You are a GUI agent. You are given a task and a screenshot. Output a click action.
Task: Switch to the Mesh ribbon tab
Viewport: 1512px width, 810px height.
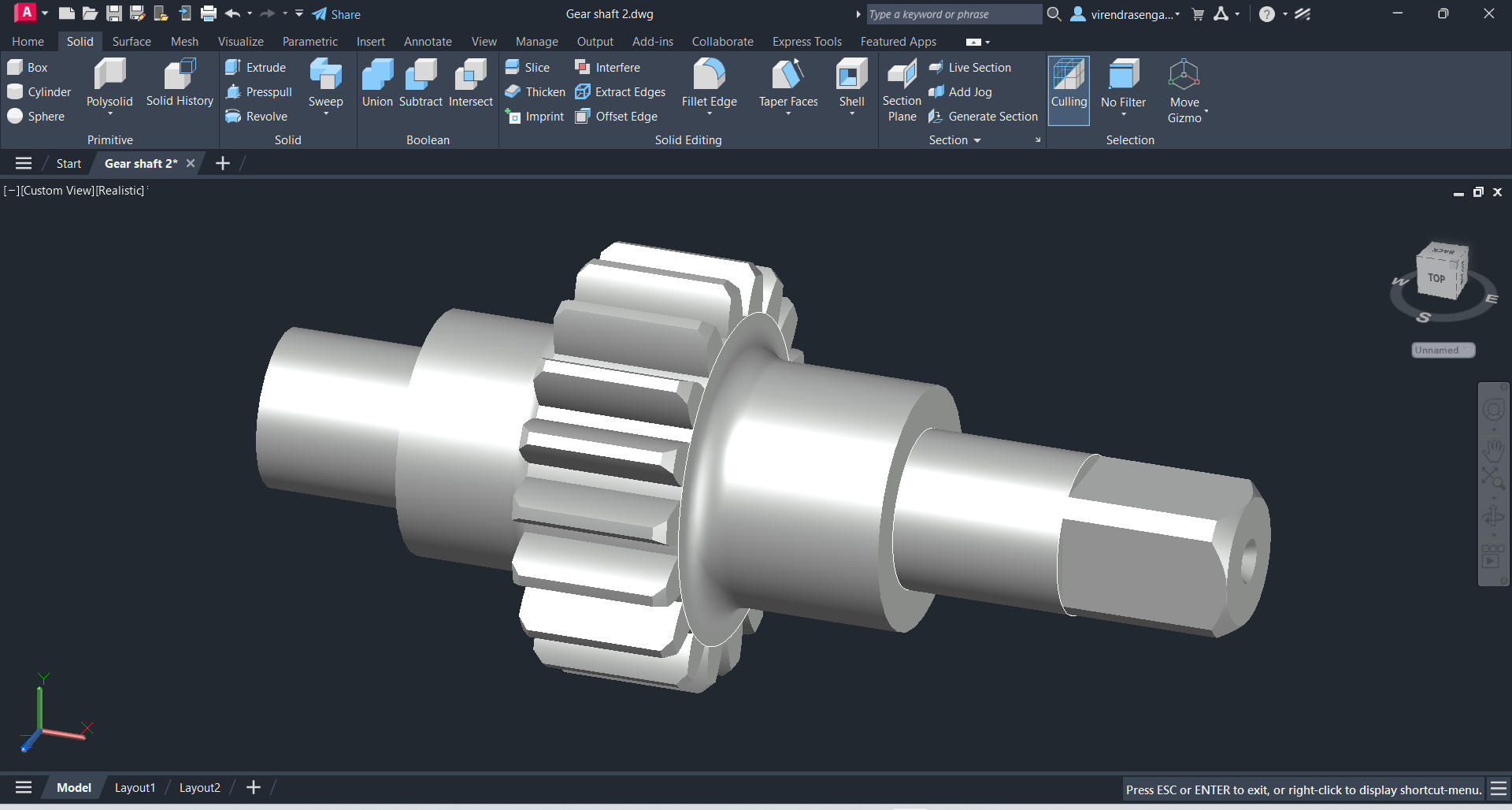184,42
